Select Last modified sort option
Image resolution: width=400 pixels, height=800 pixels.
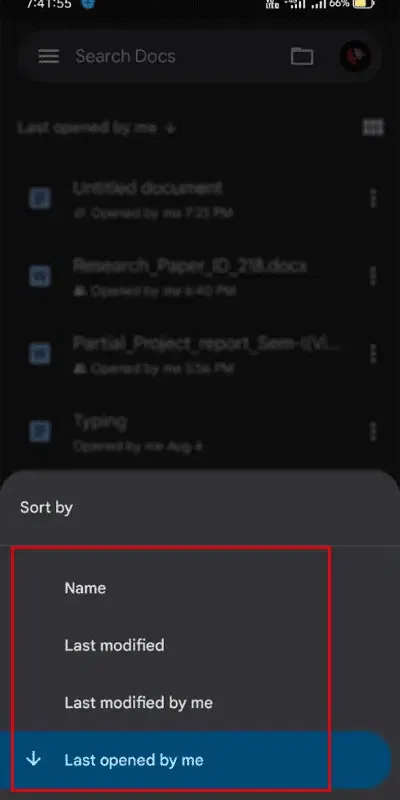(114, 645)
